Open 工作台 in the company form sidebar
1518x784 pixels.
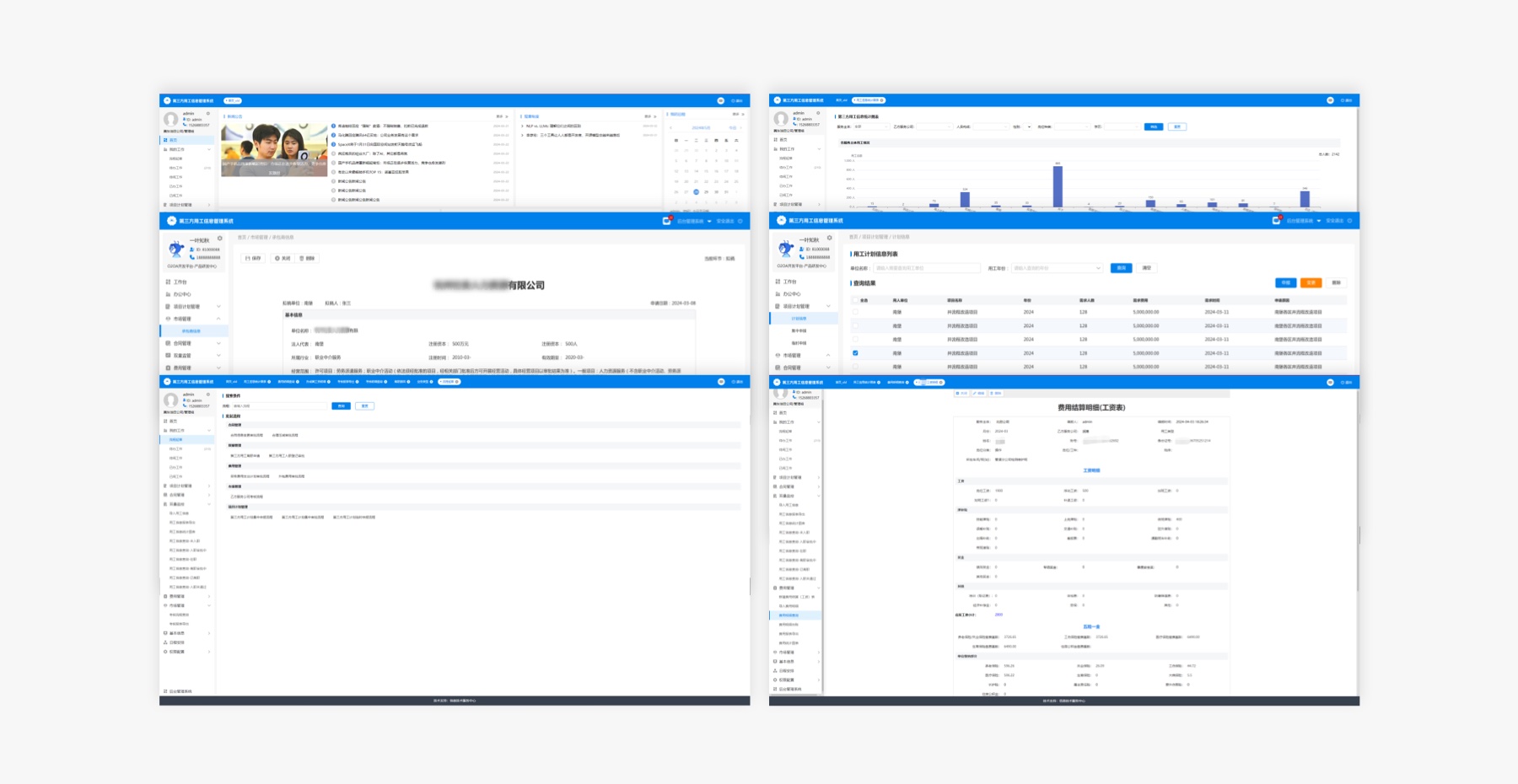[x=180, y=282]
